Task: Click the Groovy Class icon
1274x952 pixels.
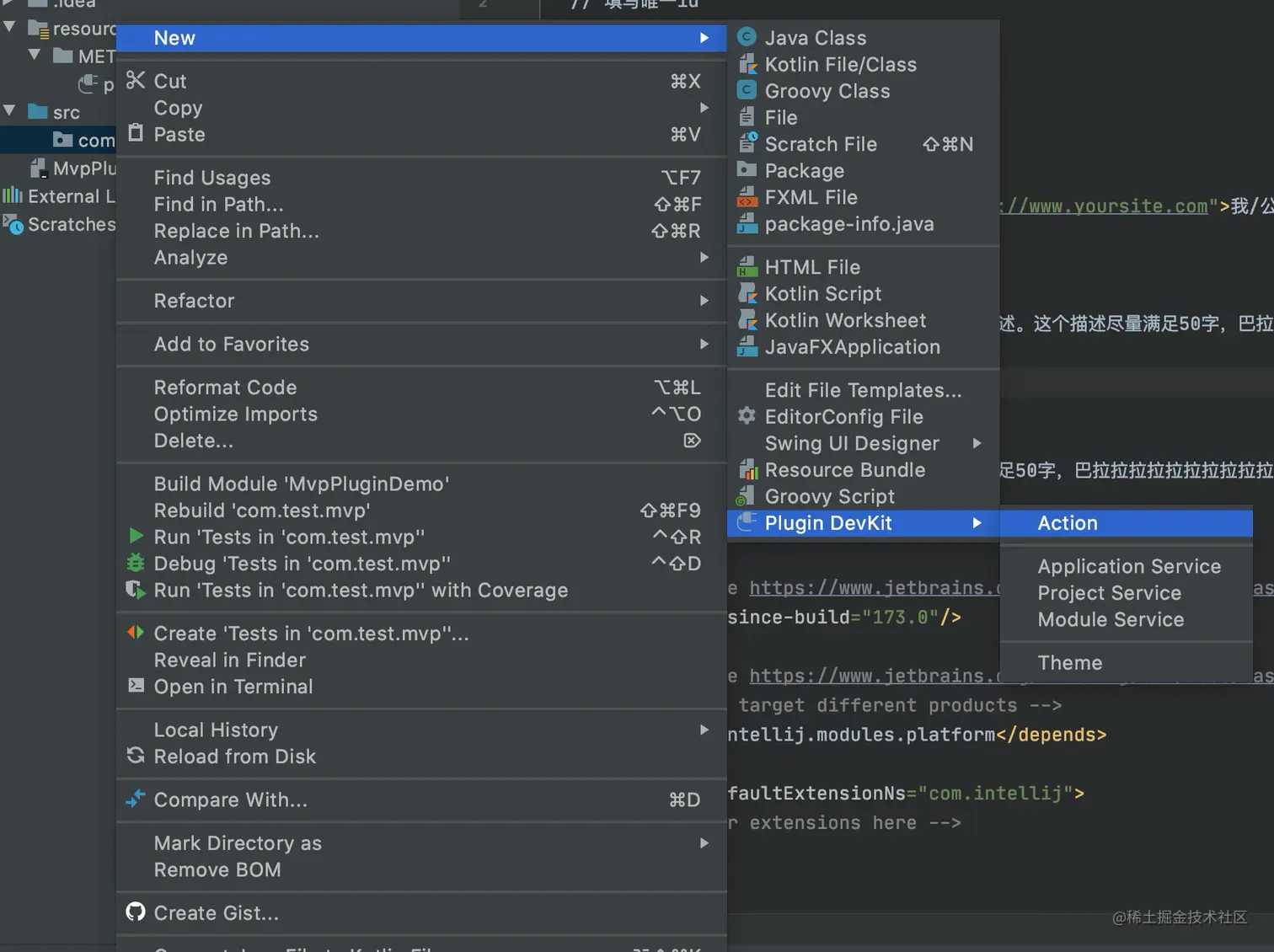Action: [747, 90]
